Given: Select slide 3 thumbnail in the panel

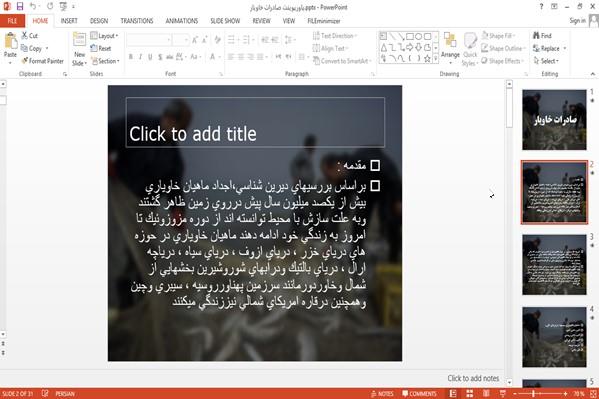Looking at the screenshot, I should (x=554, y=264).
